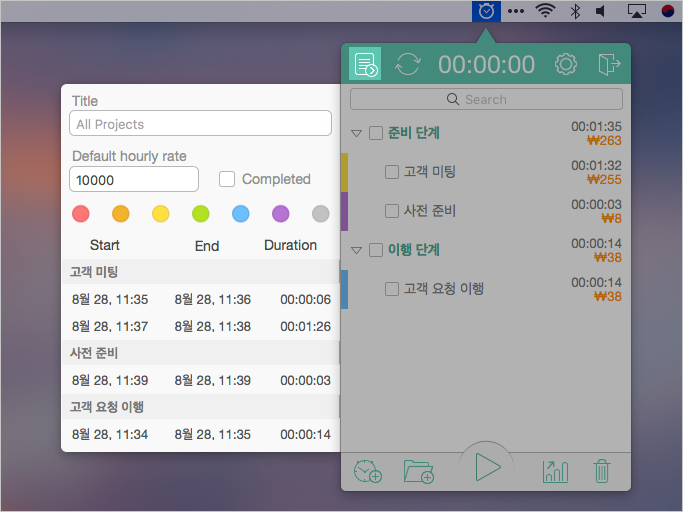The image size is (683, 512).
Task: Select the 고객 요청 이행 group header row
Action: click(200, 407)
